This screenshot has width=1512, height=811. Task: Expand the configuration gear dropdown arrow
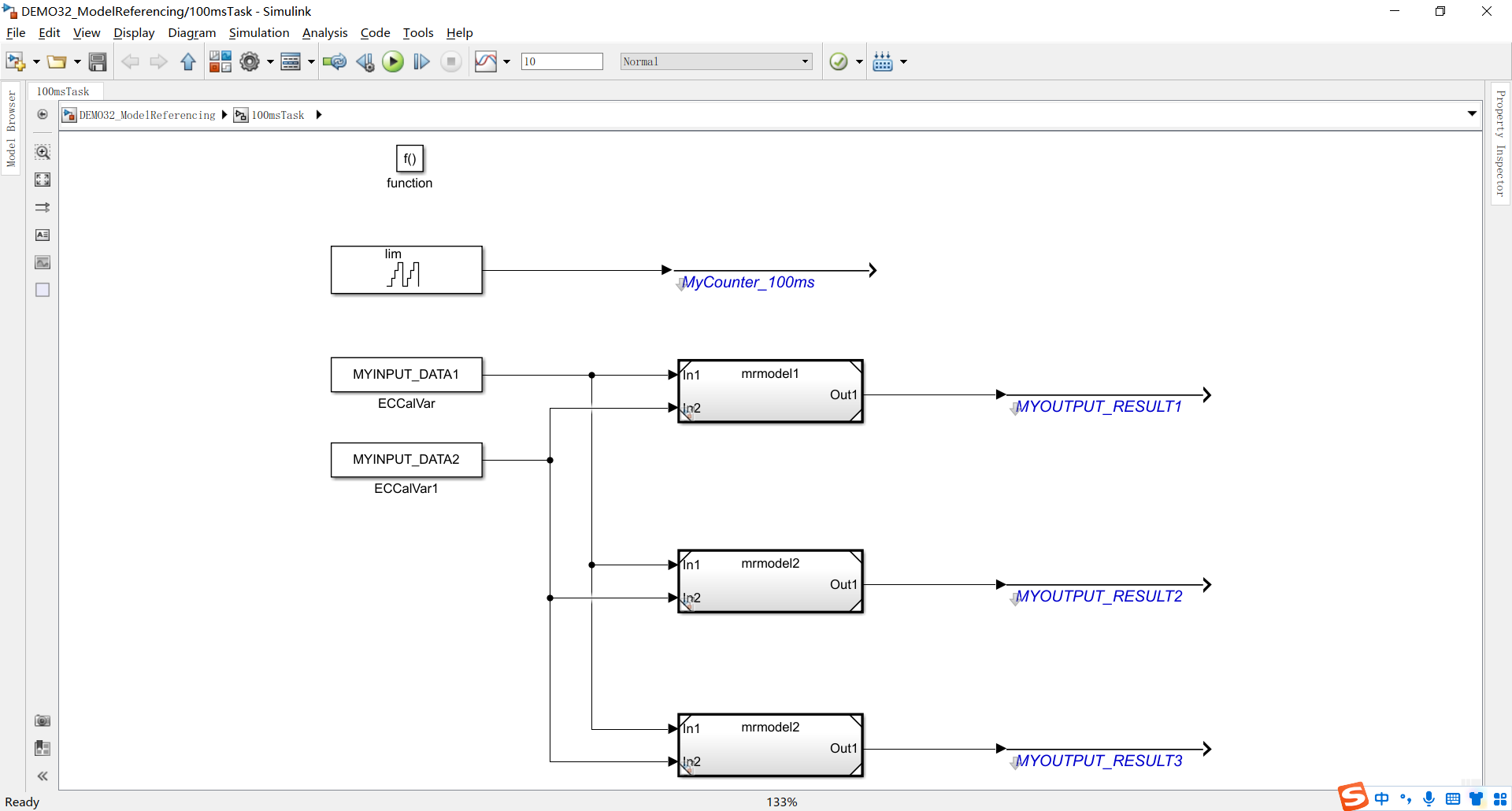[x=270, y=61]
